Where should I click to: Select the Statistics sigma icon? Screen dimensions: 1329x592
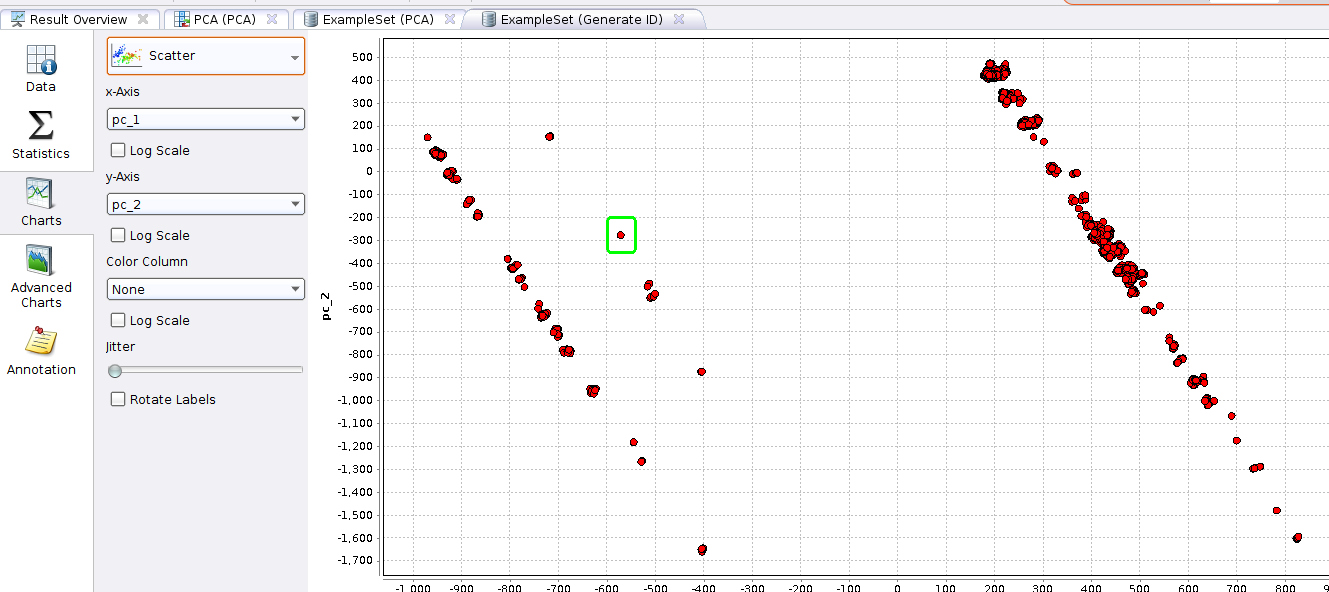(40, 127)
